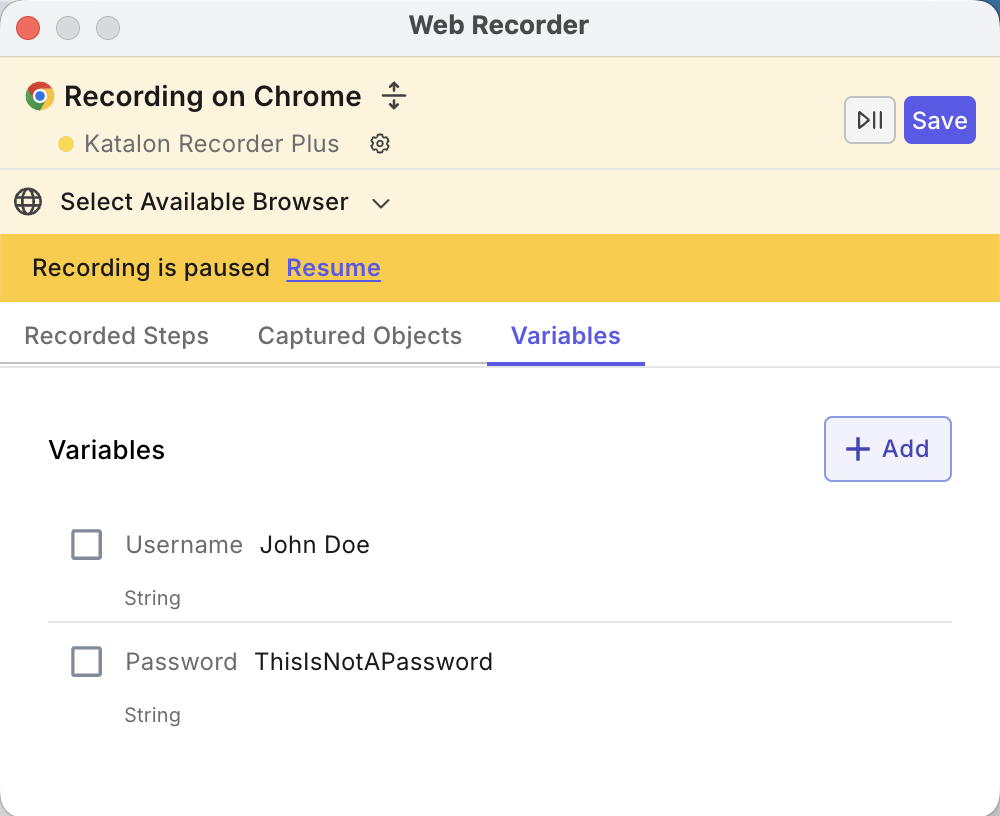Switch to the Recorded Steps tab
The height and width of the screenshot is (816, 1000).
pyautogui.click(x=116, y=336)
